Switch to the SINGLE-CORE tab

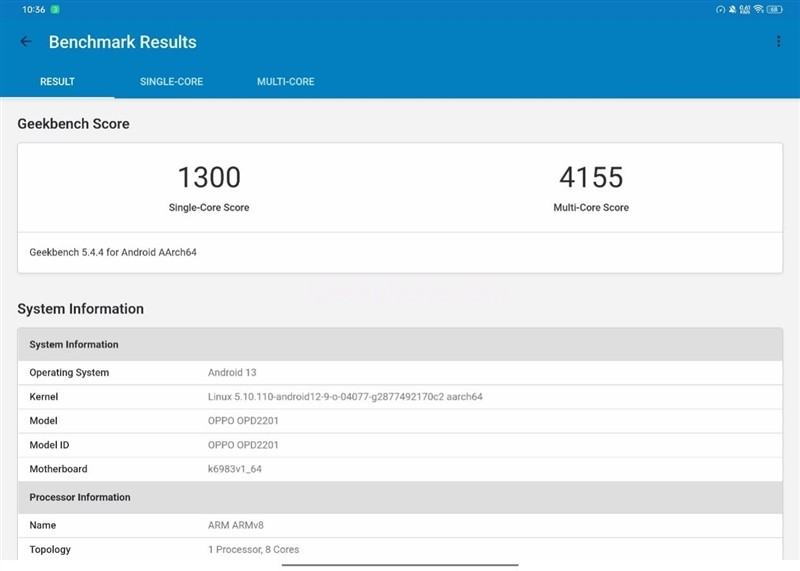(x=171, y=82)
